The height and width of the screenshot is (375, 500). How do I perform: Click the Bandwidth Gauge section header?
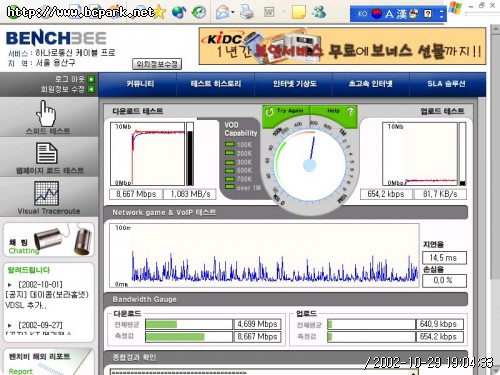[286, 299]
